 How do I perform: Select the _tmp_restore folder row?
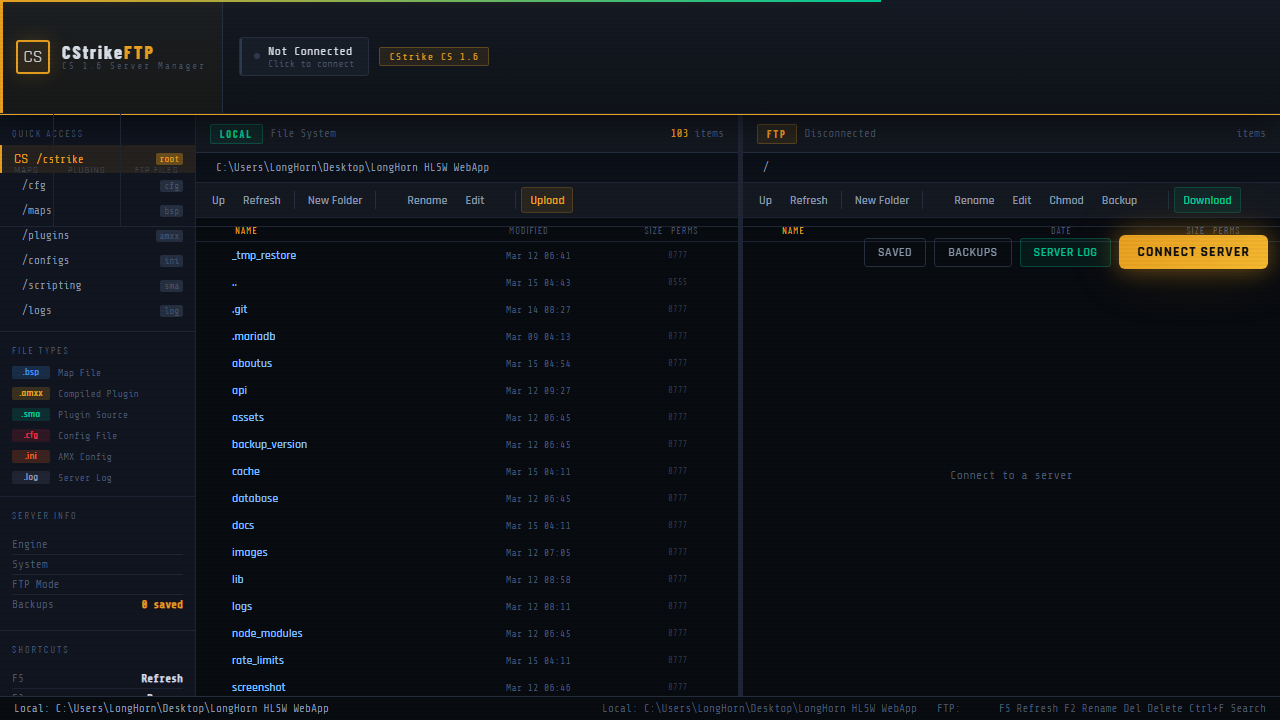point(467,255)
